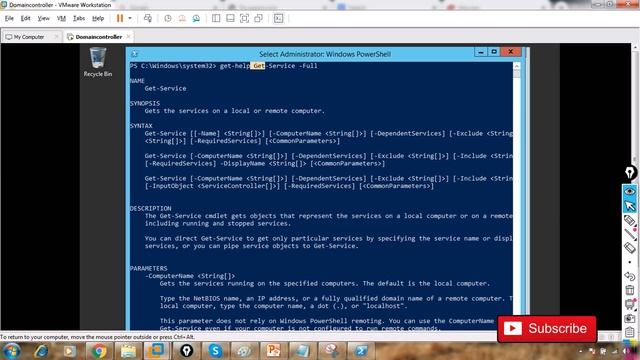
Task: Select the highlighter tool in pen toolbar
Action: point(629,220)
